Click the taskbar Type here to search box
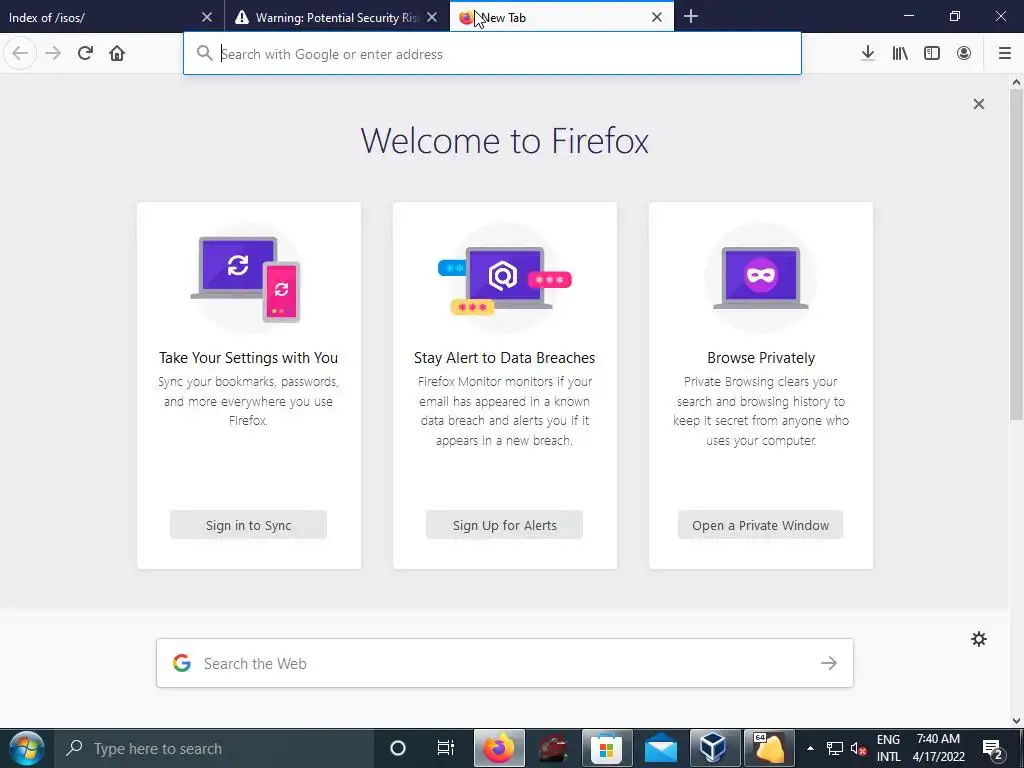 214,748
